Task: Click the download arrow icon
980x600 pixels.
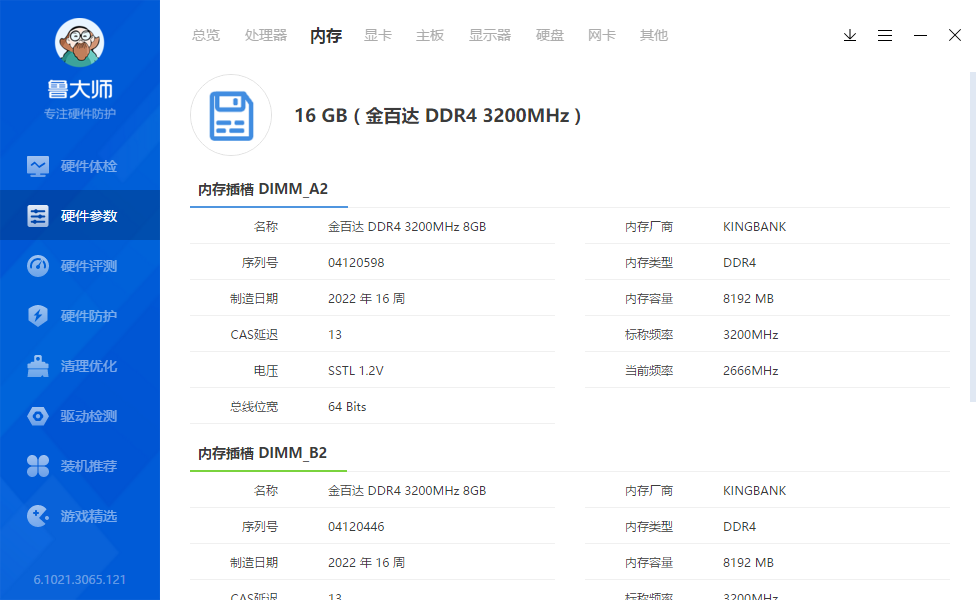Action: pyautogui.click(x=849, y=36)
